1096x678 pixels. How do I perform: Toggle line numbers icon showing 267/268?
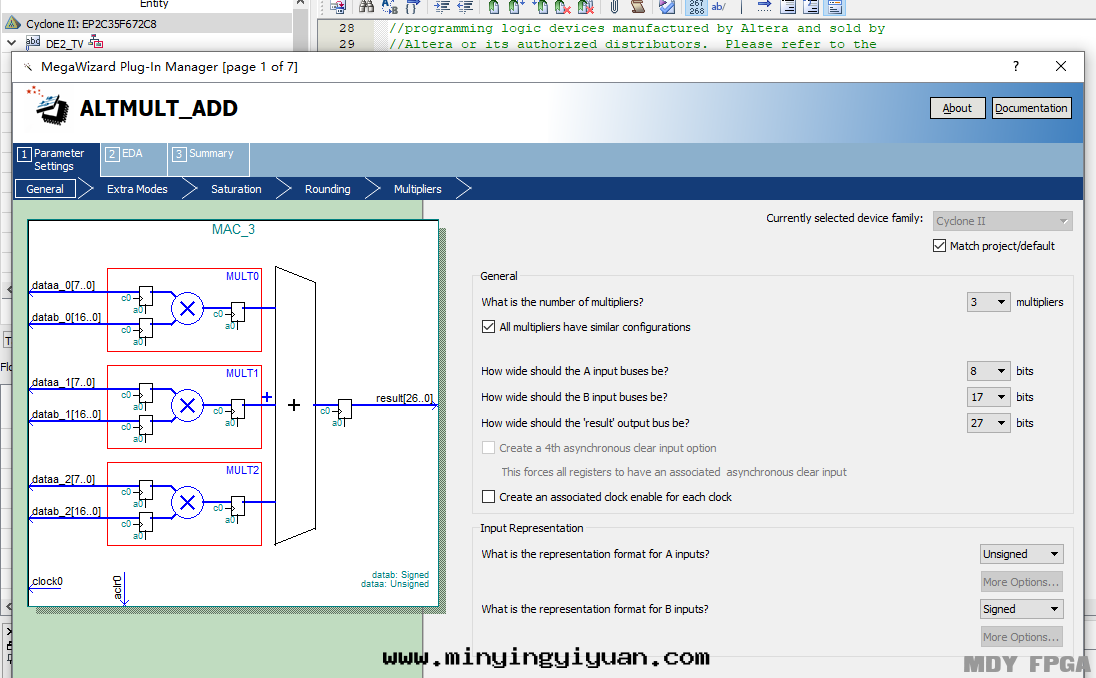(696, 7)
